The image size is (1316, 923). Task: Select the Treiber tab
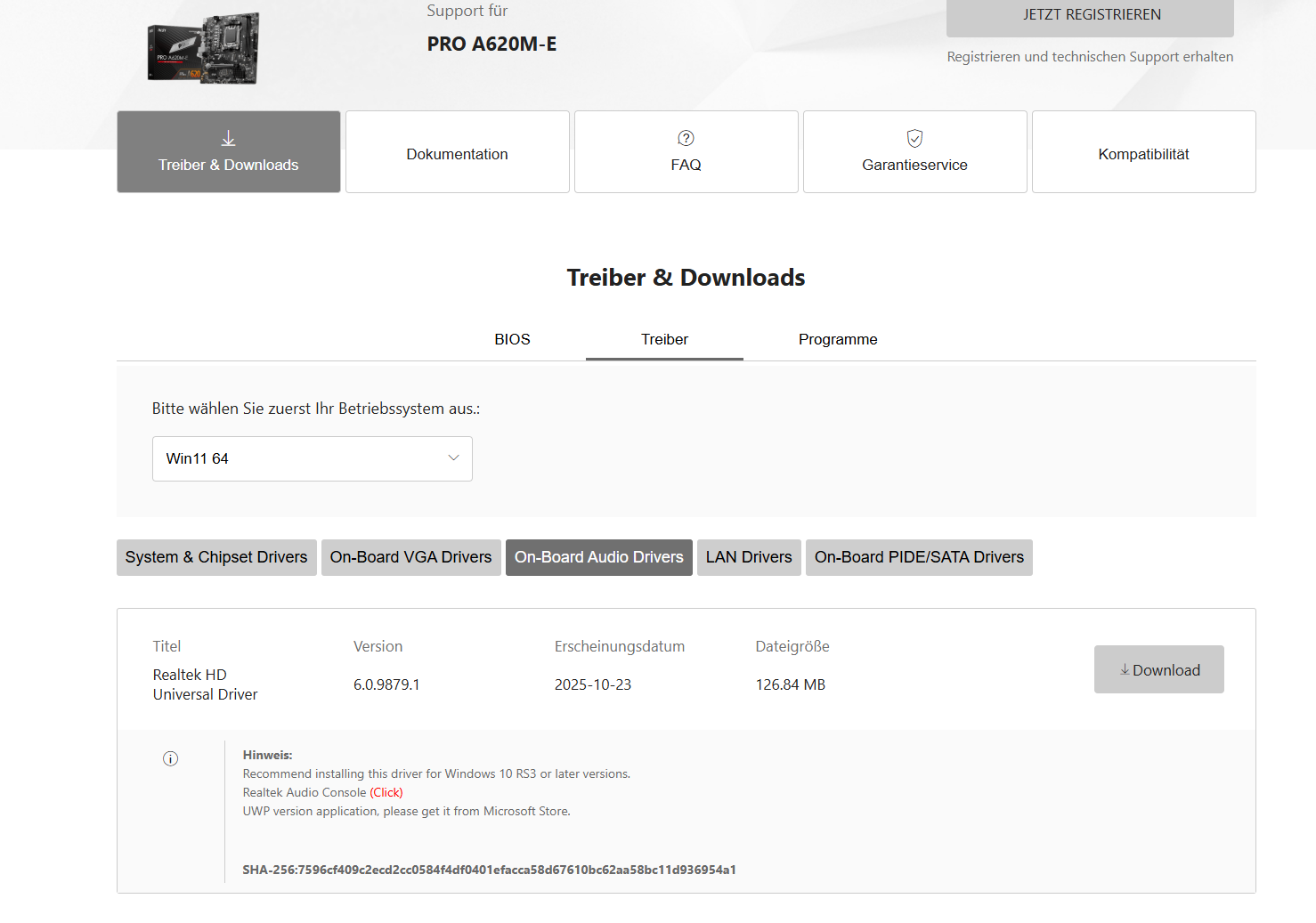pyautogui.click(x=664, y=339)
